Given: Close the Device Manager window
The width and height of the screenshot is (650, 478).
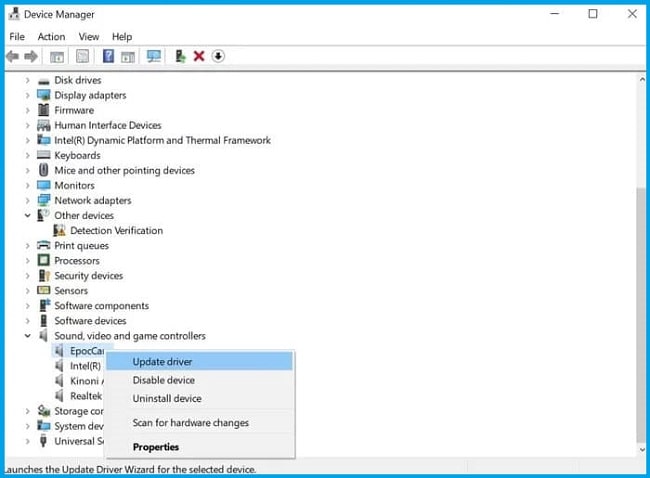Looking at the screenshot, I should (632, 14).
